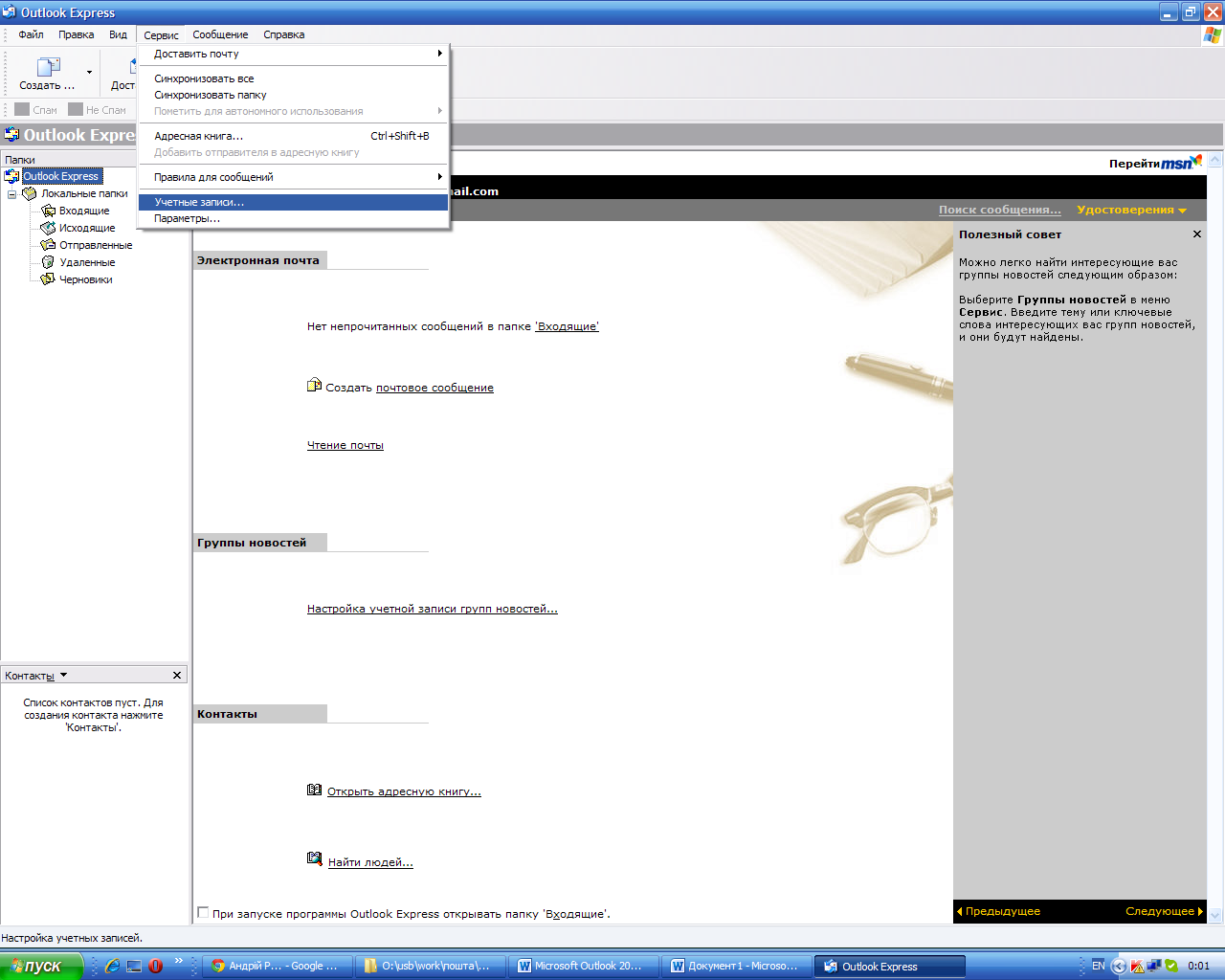Switch to O:\usb\work folder taskbar window

(430, 966)
